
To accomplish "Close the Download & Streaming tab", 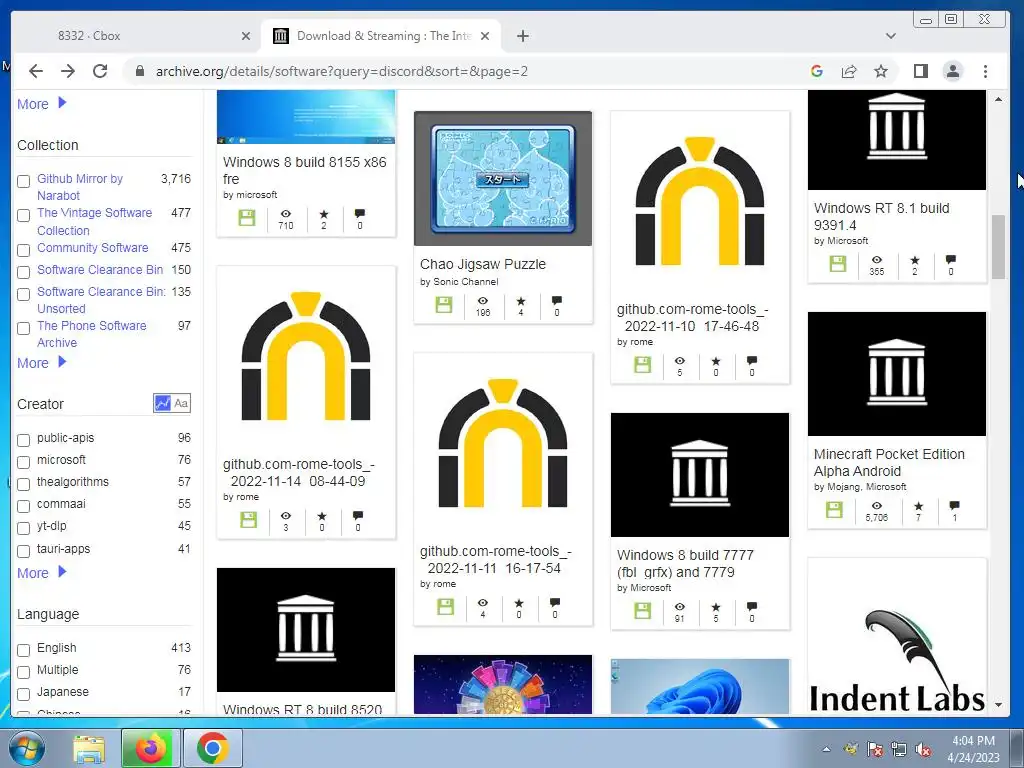I will [485, 36].
